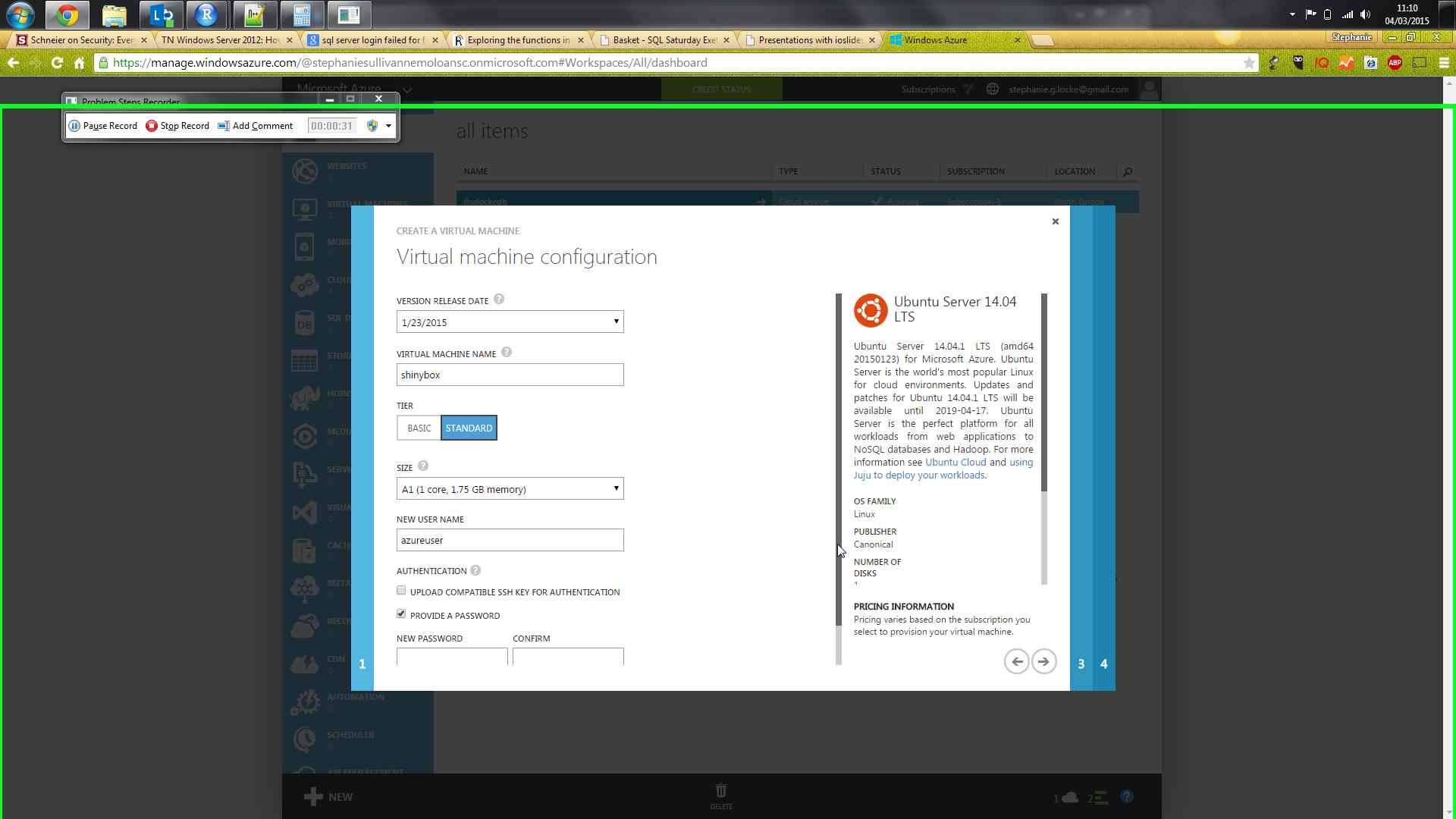This screenshot has width=1456, height=819.
Task: Open the Ubuntu Cloud link
Action: [955, 463]
